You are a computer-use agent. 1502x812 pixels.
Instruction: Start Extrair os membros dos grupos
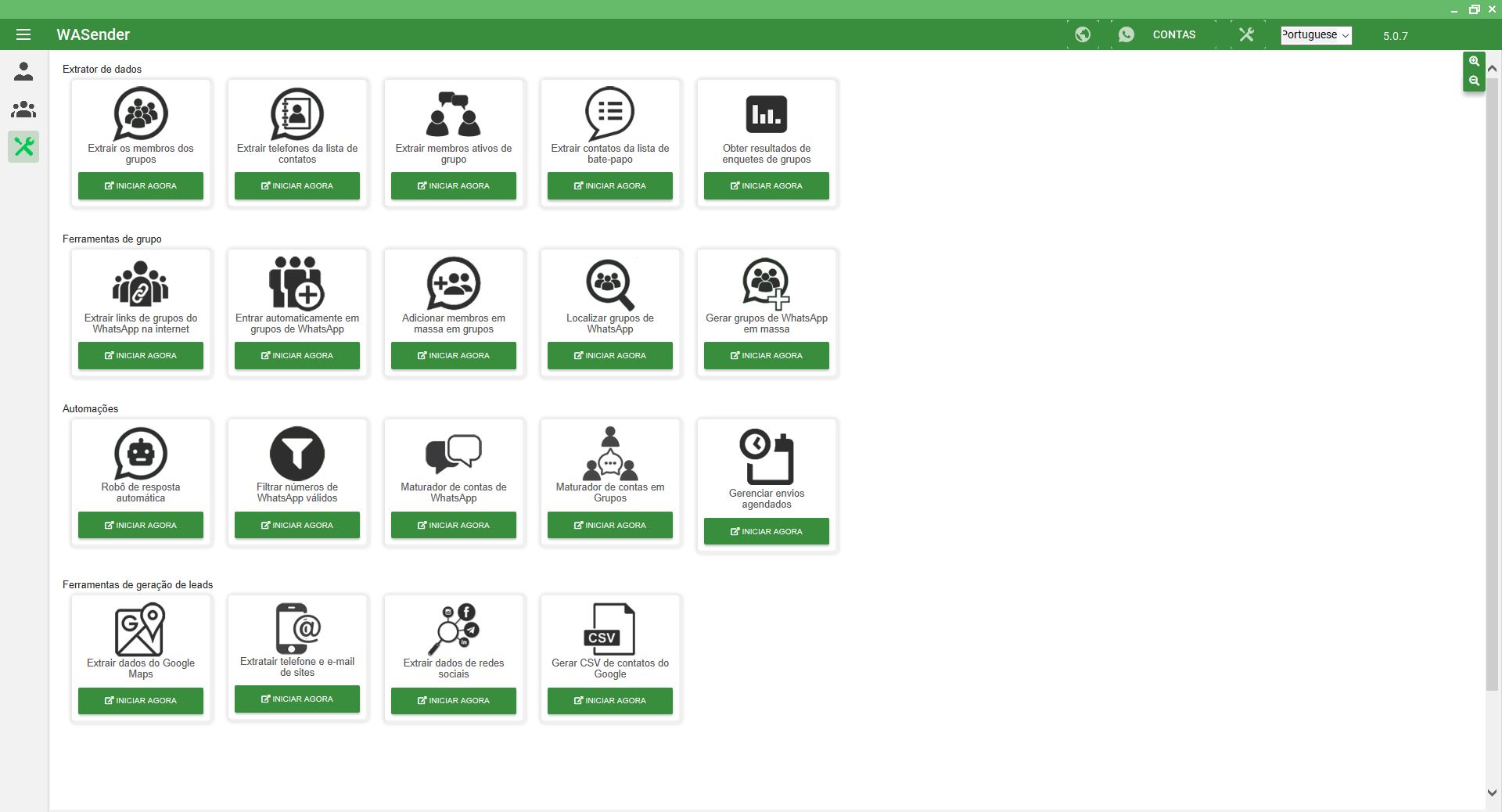pyautogui.click(x=141, y=186)
